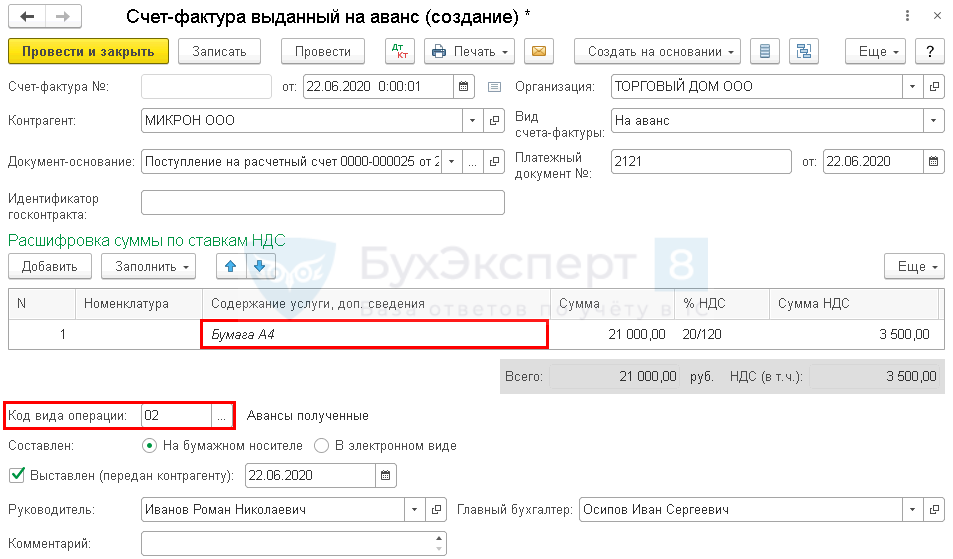Click row number 1 cell

[x=42, y=335]
